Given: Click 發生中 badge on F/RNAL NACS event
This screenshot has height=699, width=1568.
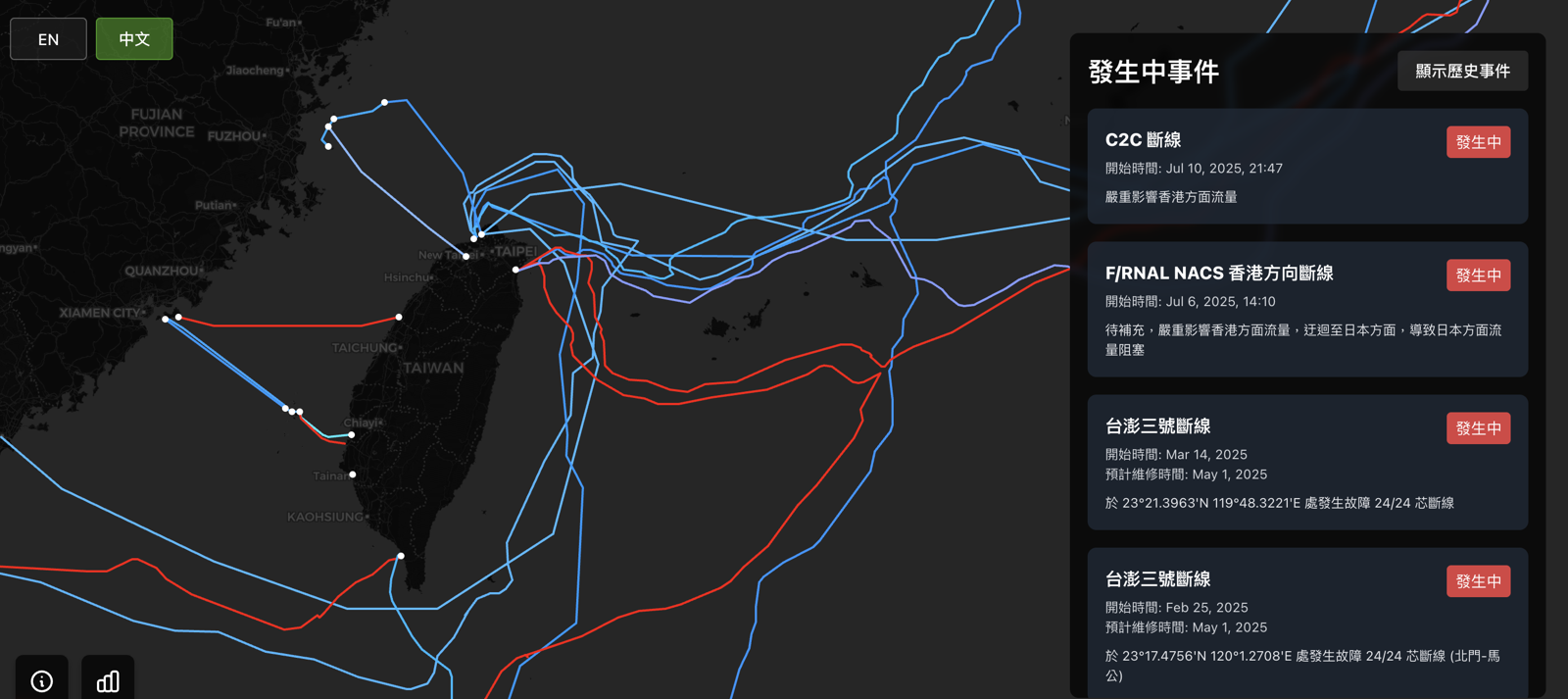Looking at the screenshot, I should 1478,275.
